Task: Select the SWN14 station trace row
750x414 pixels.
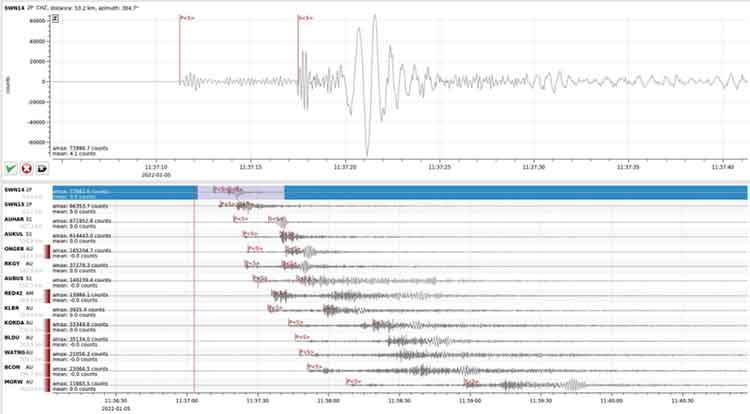Action: [400, 193]
